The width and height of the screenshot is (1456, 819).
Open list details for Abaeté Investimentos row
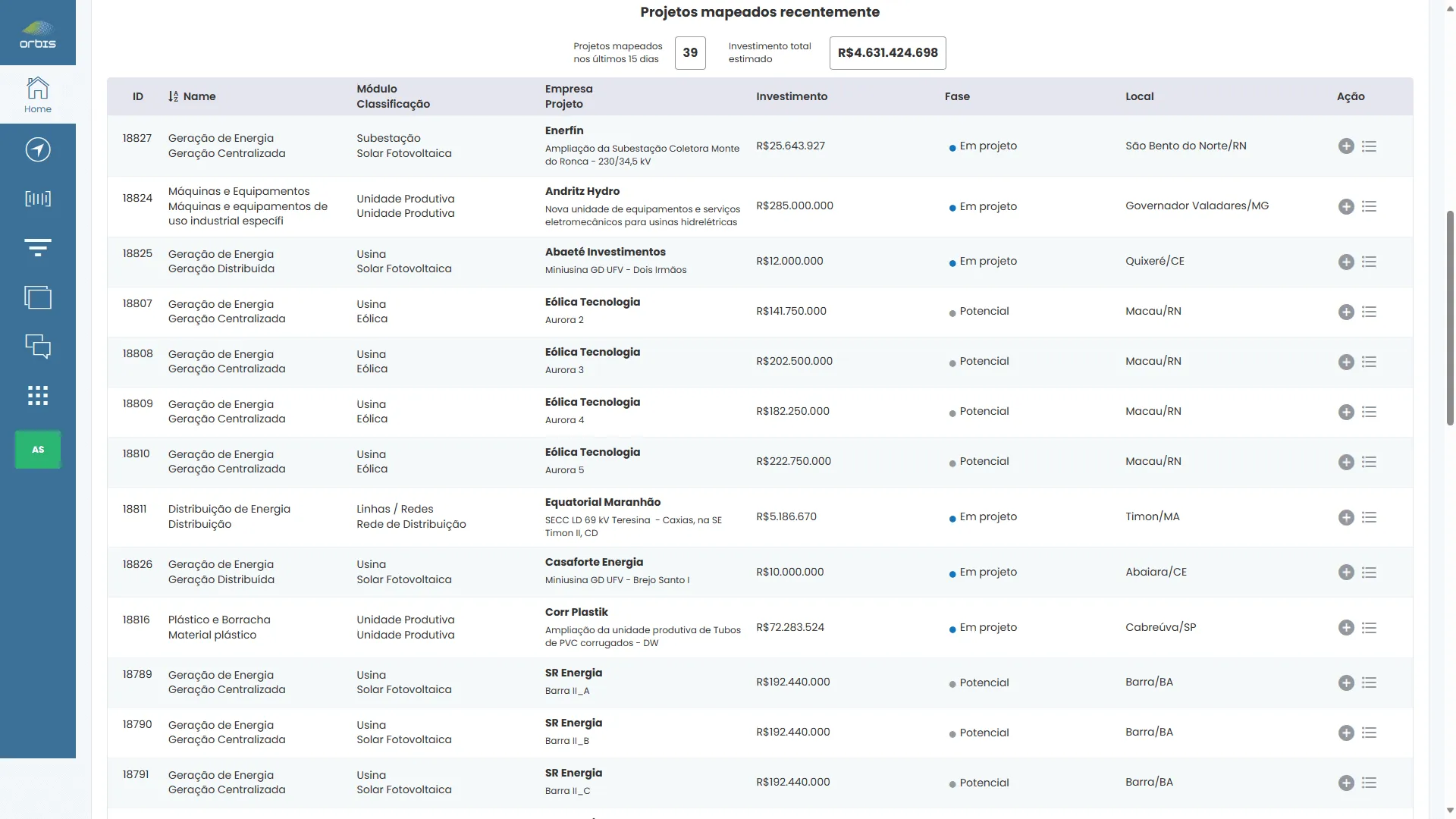point(1369,262)
